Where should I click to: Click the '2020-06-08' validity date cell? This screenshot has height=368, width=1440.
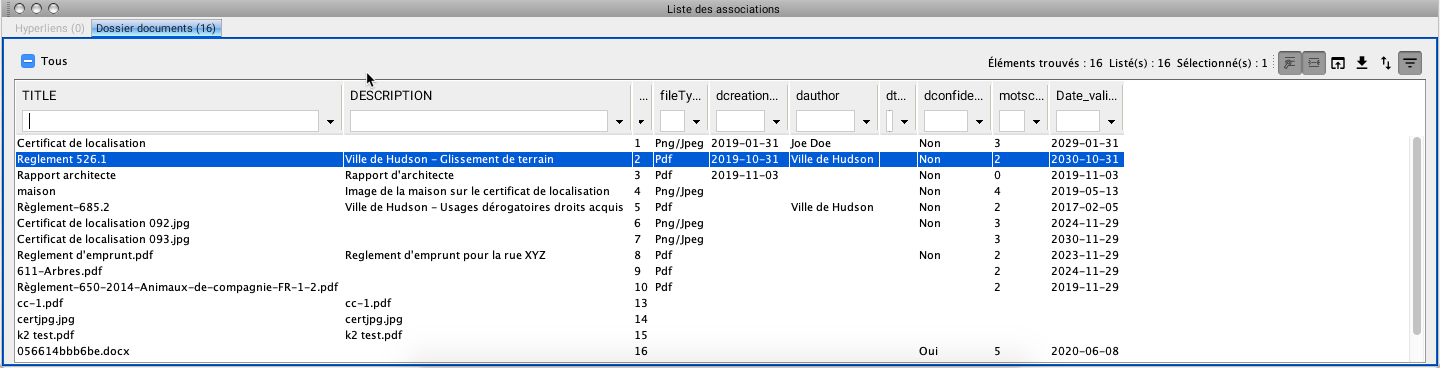pos(1085,351)
